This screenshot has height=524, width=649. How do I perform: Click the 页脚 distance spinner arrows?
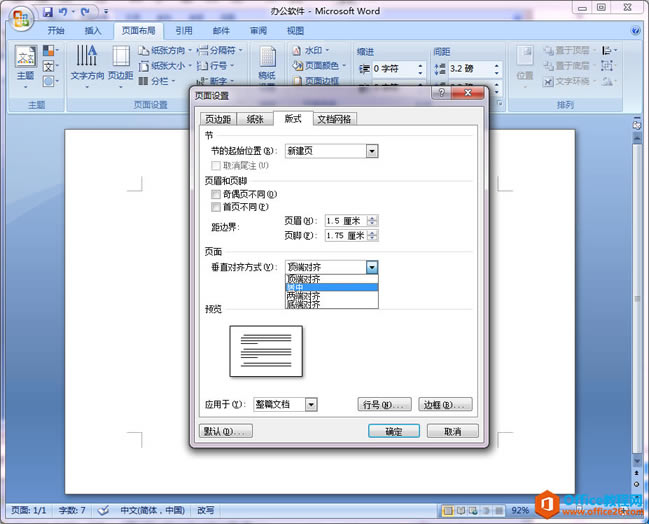[373, 236]
